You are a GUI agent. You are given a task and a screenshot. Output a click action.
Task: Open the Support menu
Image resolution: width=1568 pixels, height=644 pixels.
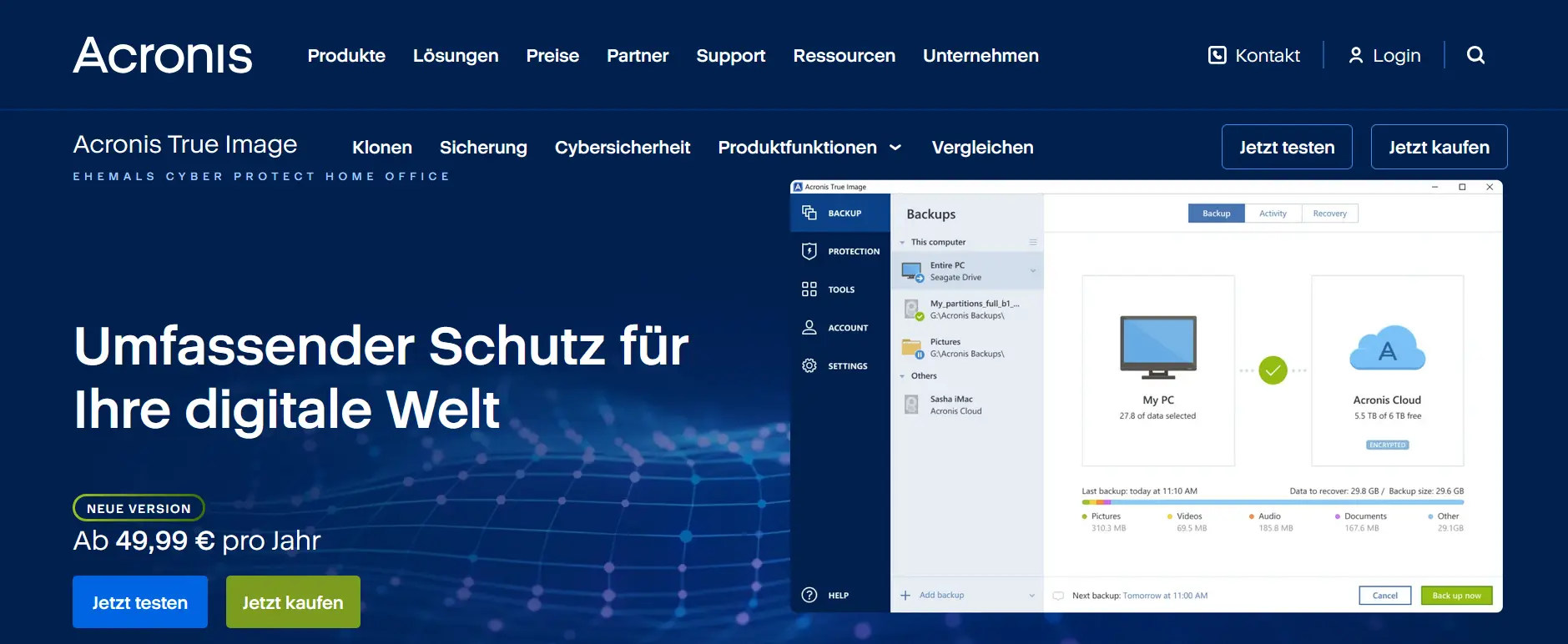[x=731, y=56]
